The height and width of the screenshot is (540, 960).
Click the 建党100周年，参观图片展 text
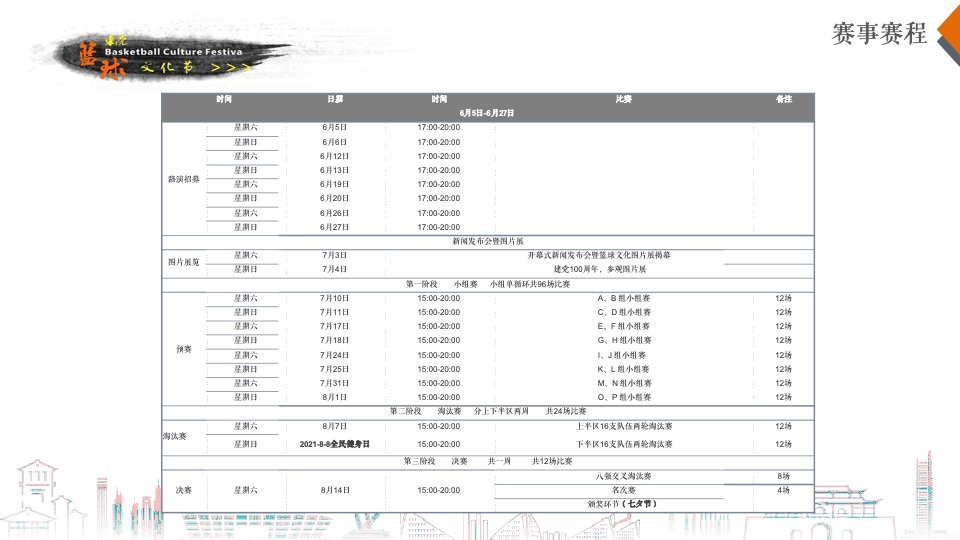(599, 269)
